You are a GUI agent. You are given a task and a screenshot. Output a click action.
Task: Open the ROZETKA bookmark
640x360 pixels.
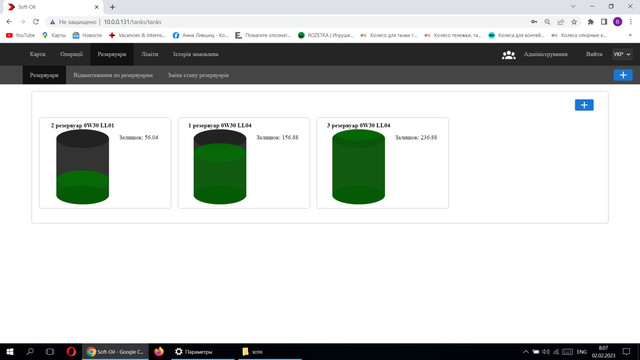click(x=326, y=36)
